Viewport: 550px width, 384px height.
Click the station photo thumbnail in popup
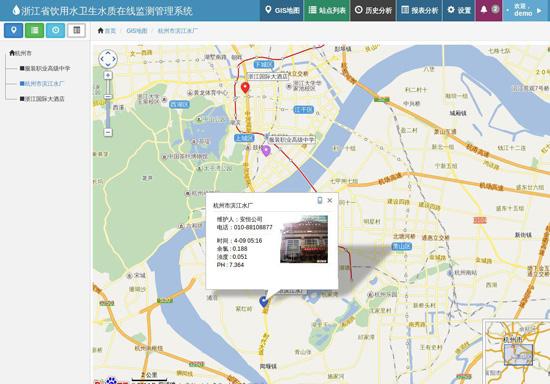click(x=304, y=239)
